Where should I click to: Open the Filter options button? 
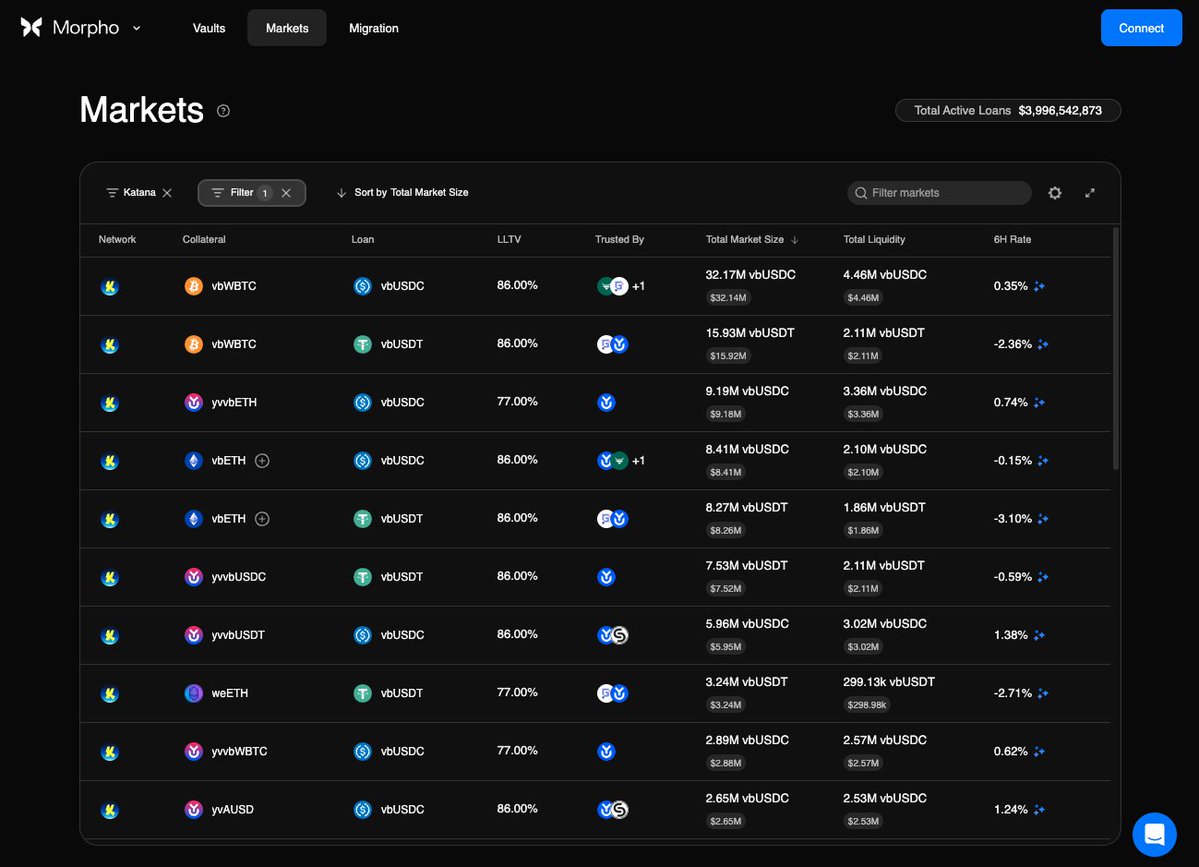pyautogui.click(x=235, y=193)
